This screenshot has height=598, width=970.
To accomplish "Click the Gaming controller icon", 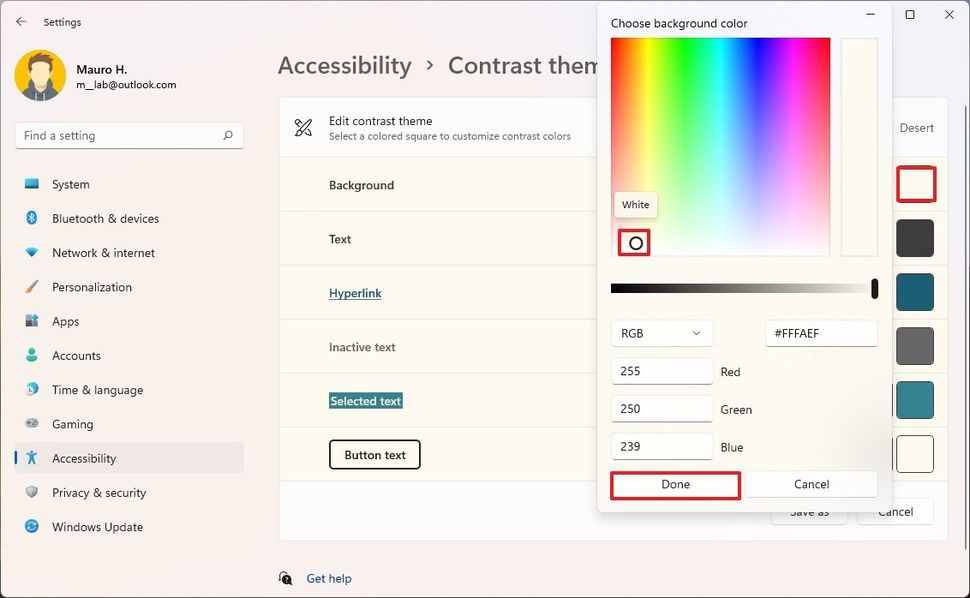I will [x=33, y=424].
